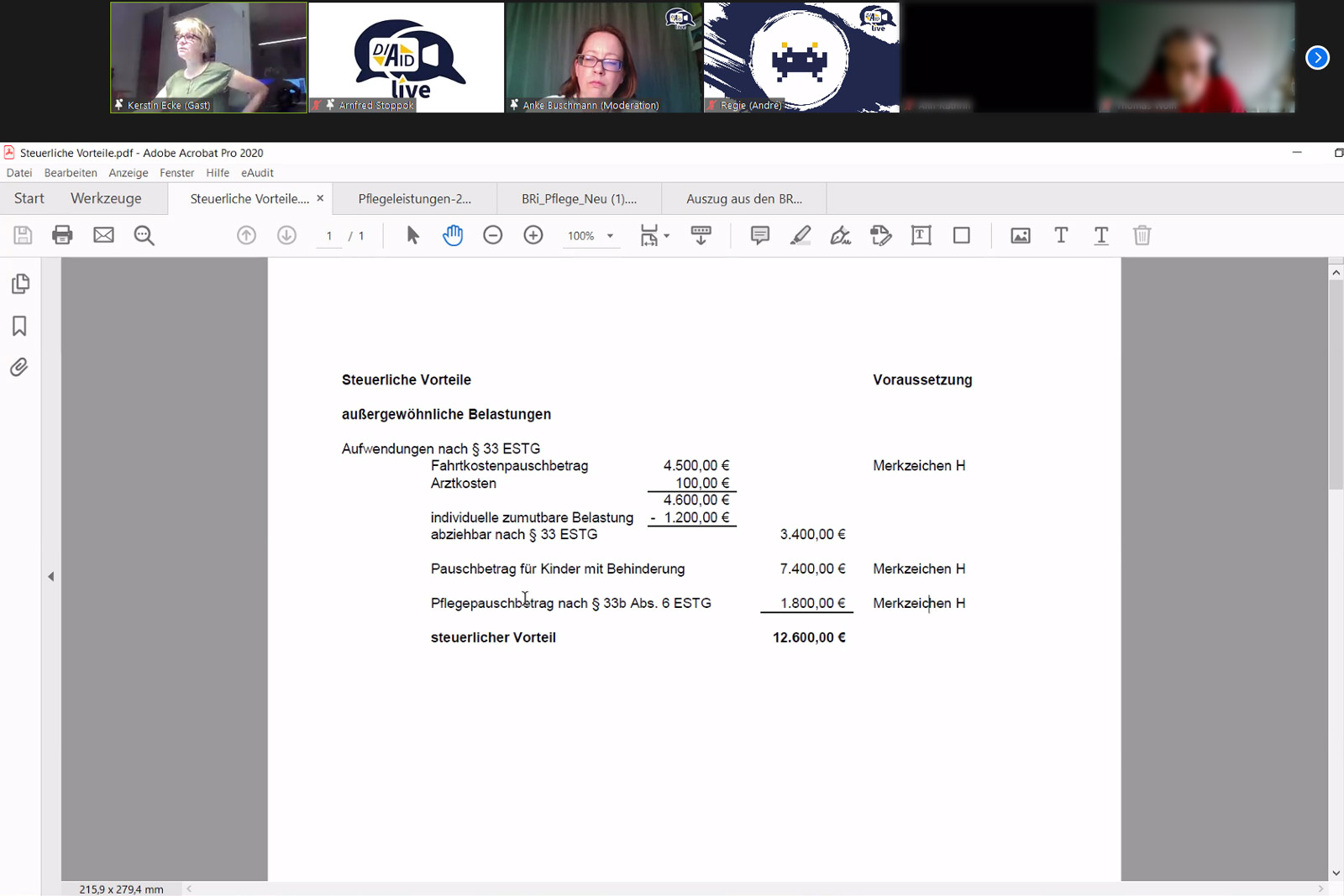Viewport: 1344px width, 896px height.
Task: Go to the Start home view
Action: pyautogui.click(x=29, y=199)
